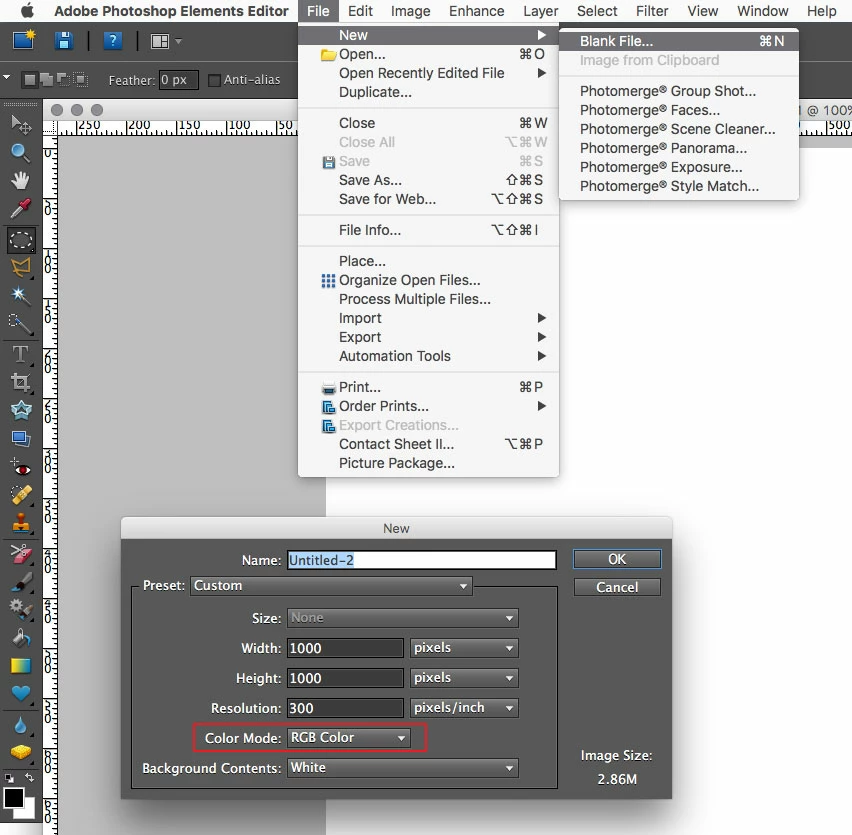
Task: Click OK in the New dialog
Action: (x=617, y=559)
